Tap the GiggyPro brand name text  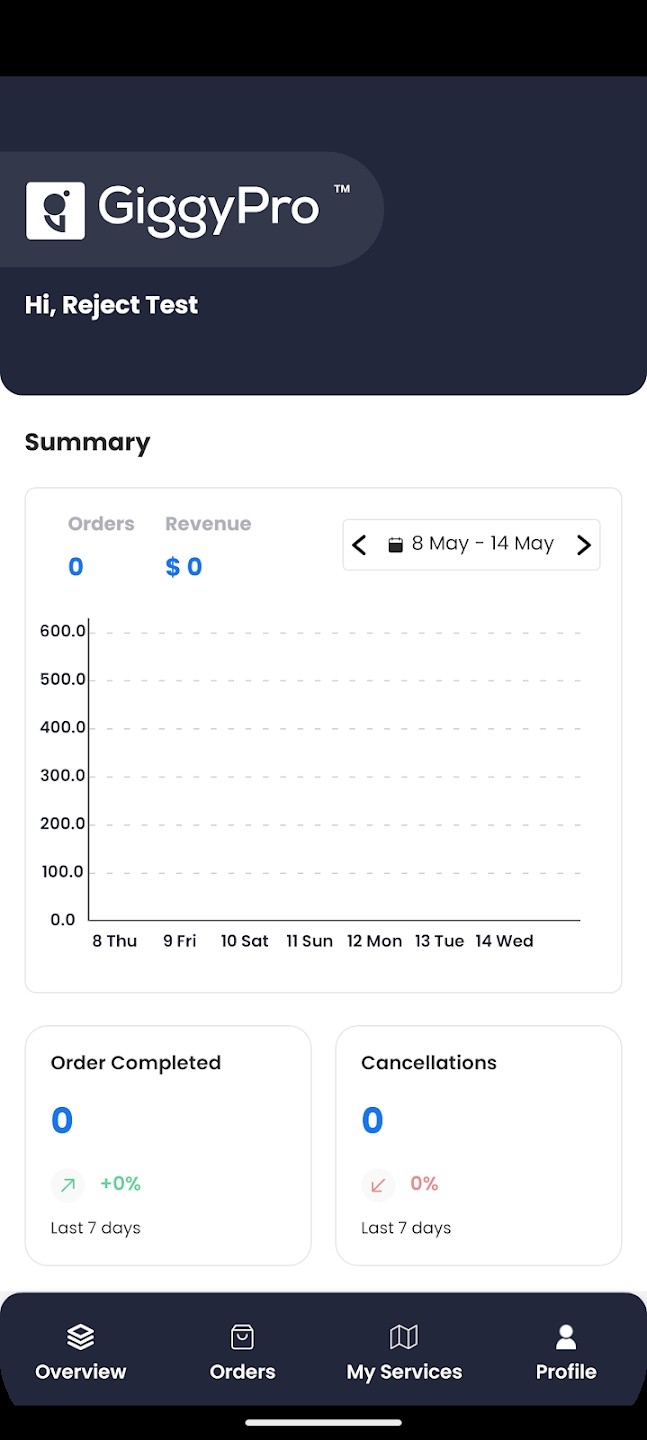(209, 208)
